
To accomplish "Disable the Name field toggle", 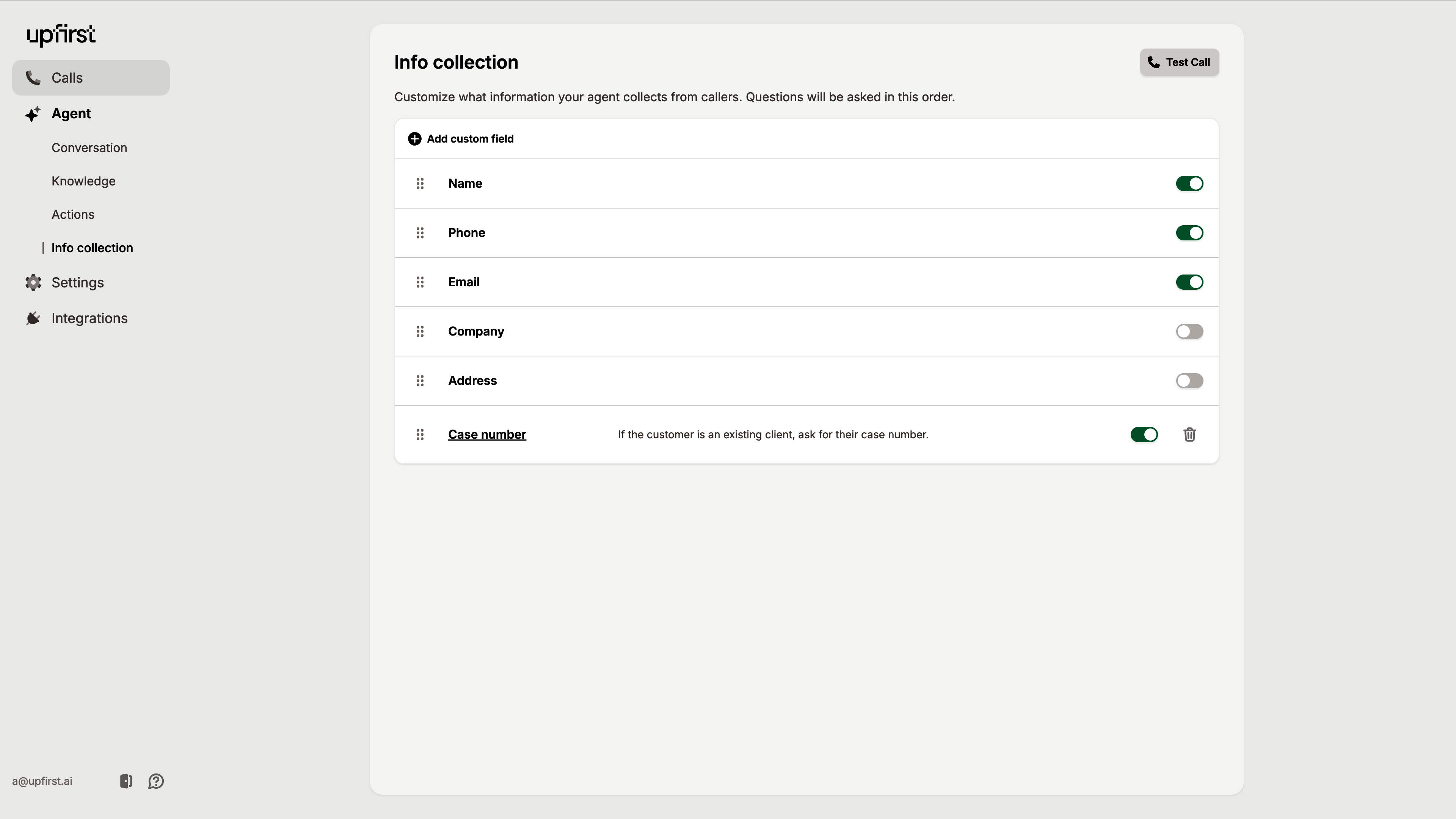I will click(x=1189, y=183).
